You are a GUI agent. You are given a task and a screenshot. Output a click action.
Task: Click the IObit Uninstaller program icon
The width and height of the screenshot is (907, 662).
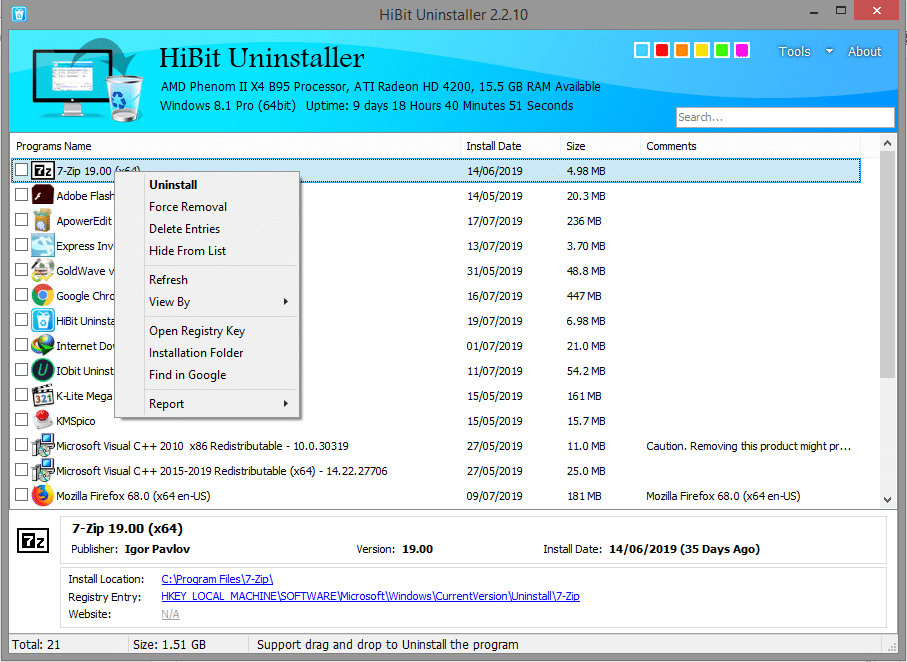pos(43,370)
